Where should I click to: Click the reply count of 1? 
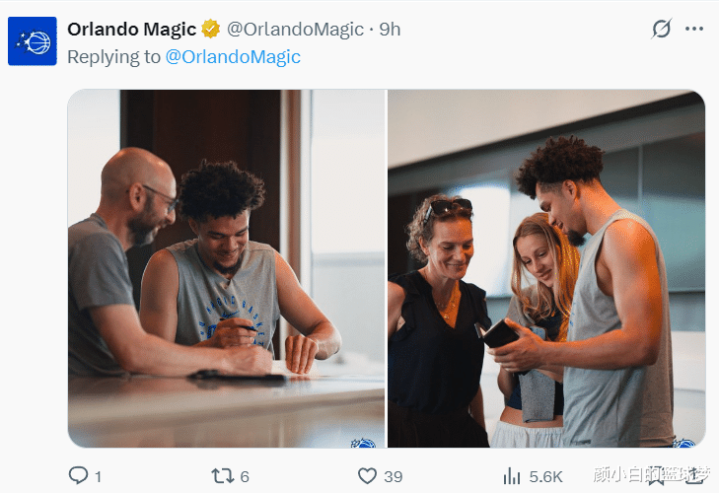pos(98,477)
